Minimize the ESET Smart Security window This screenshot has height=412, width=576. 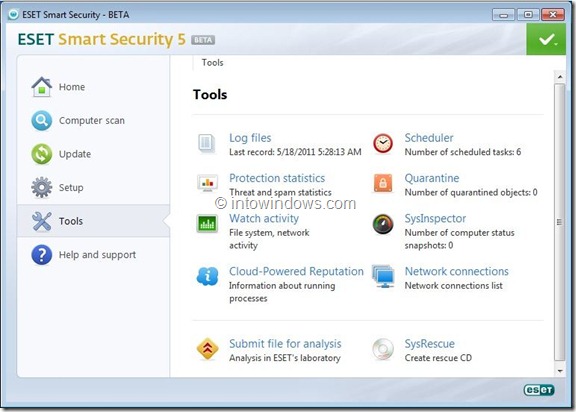tap(503, 15)
